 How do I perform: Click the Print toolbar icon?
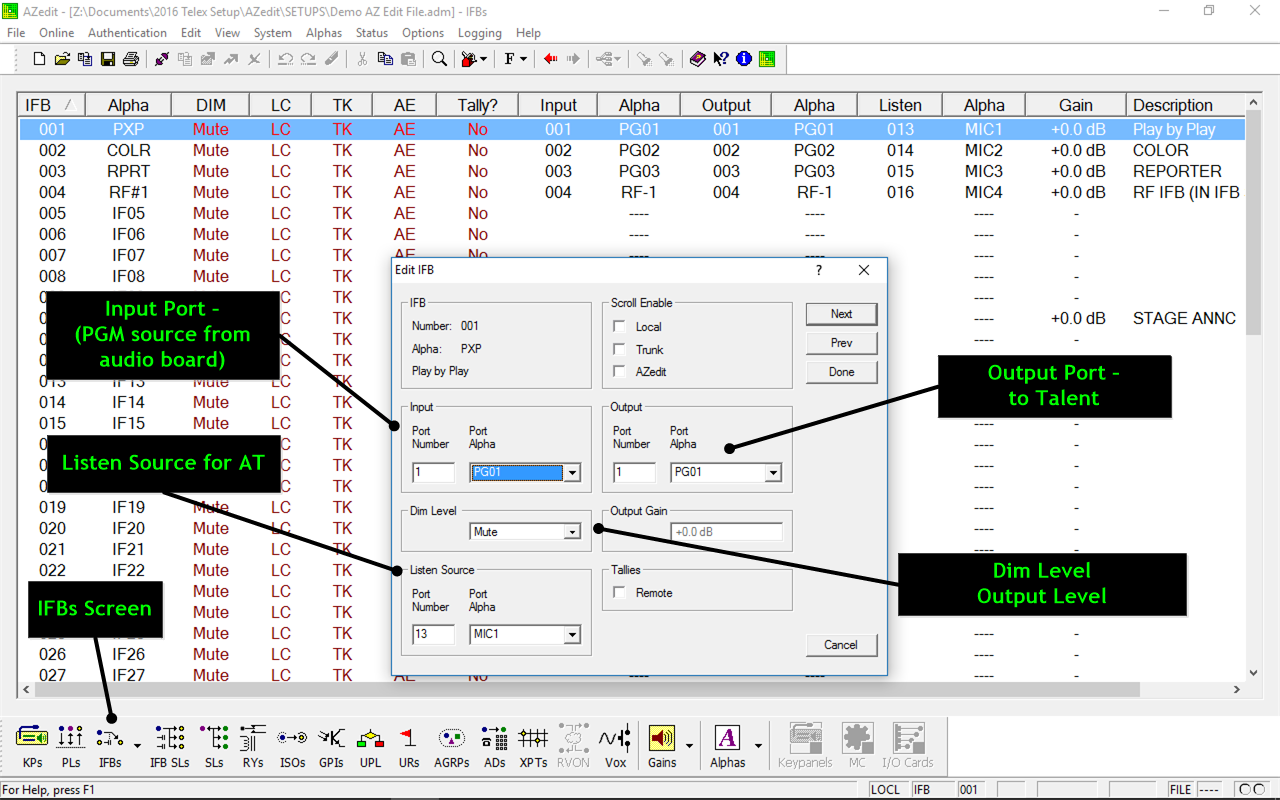[130, 59]
